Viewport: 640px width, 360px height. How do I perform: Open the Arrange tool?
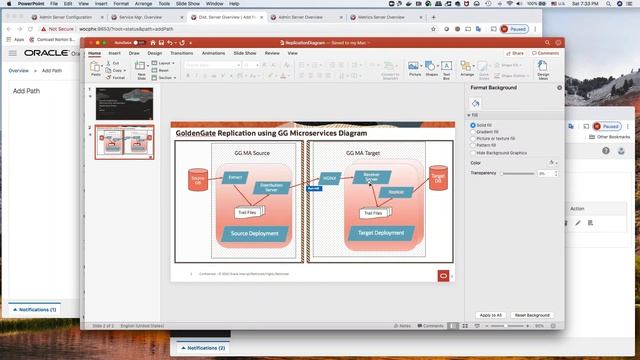click(466, 66)
